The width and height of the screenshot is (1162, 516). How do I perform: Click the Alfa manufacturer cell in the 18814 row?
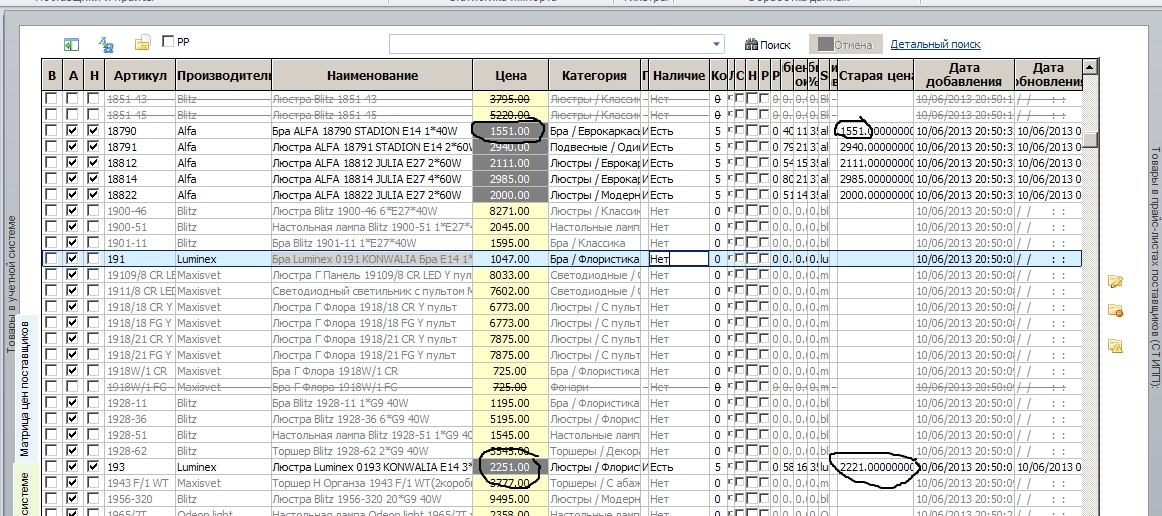[x=224, y=179]
